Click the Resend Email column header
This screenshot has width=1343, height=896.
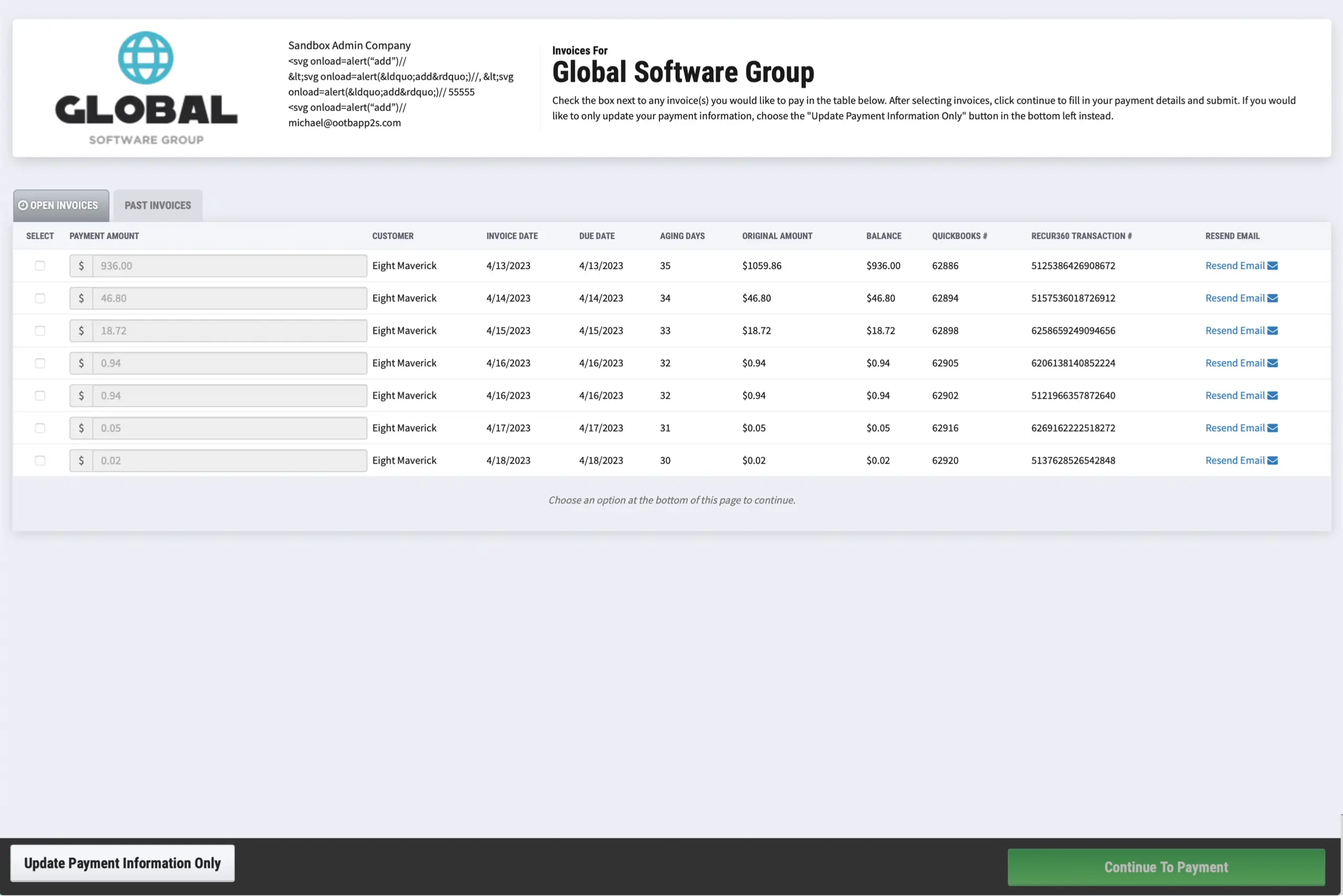(1232, 237)
